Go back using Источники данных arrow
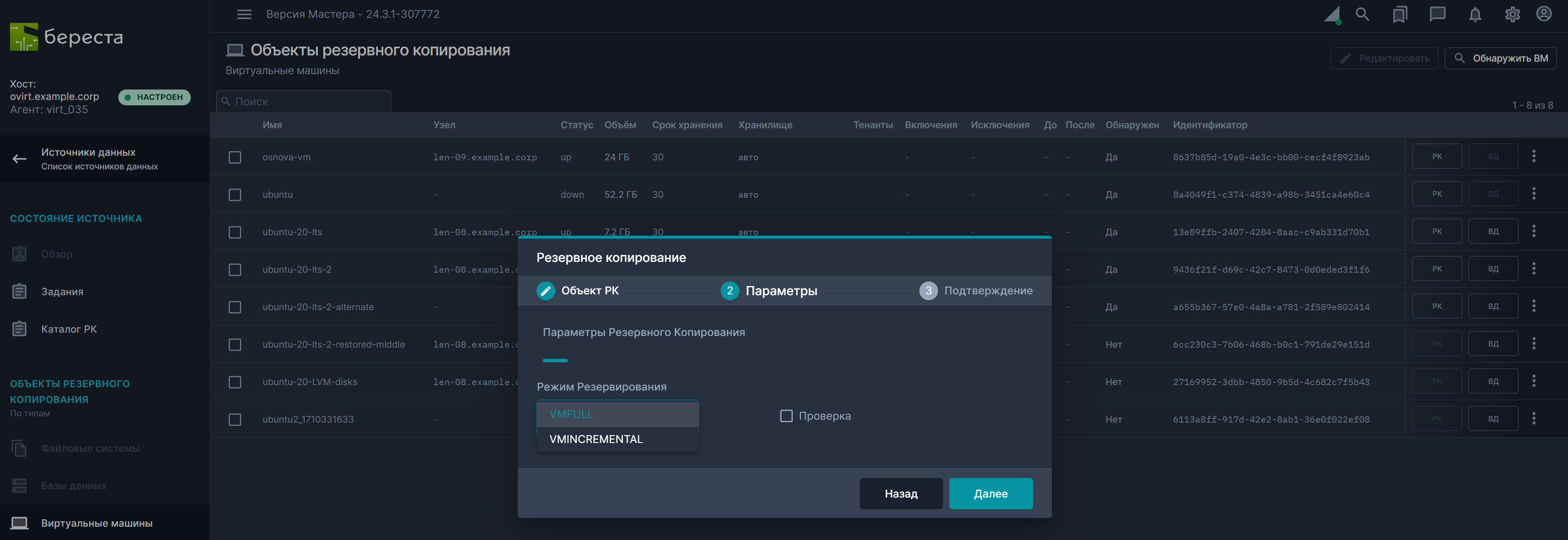 point(20,159)
